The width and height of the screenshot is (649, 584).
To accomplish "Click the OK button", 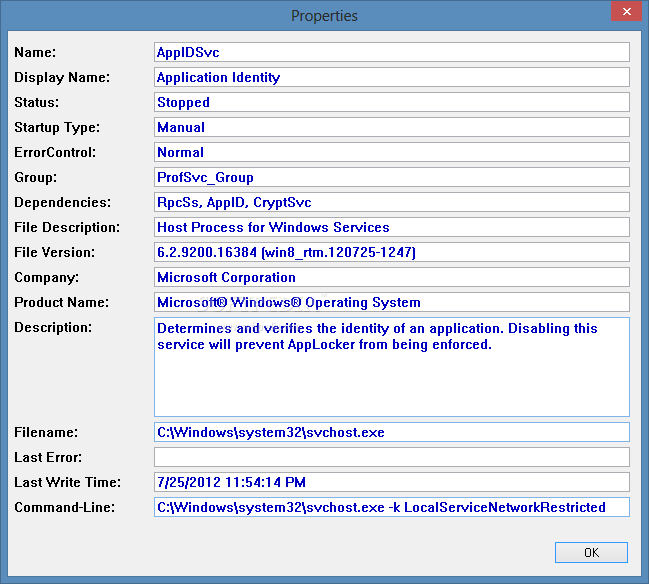I will pyautogui.click(x=591, y=553).
